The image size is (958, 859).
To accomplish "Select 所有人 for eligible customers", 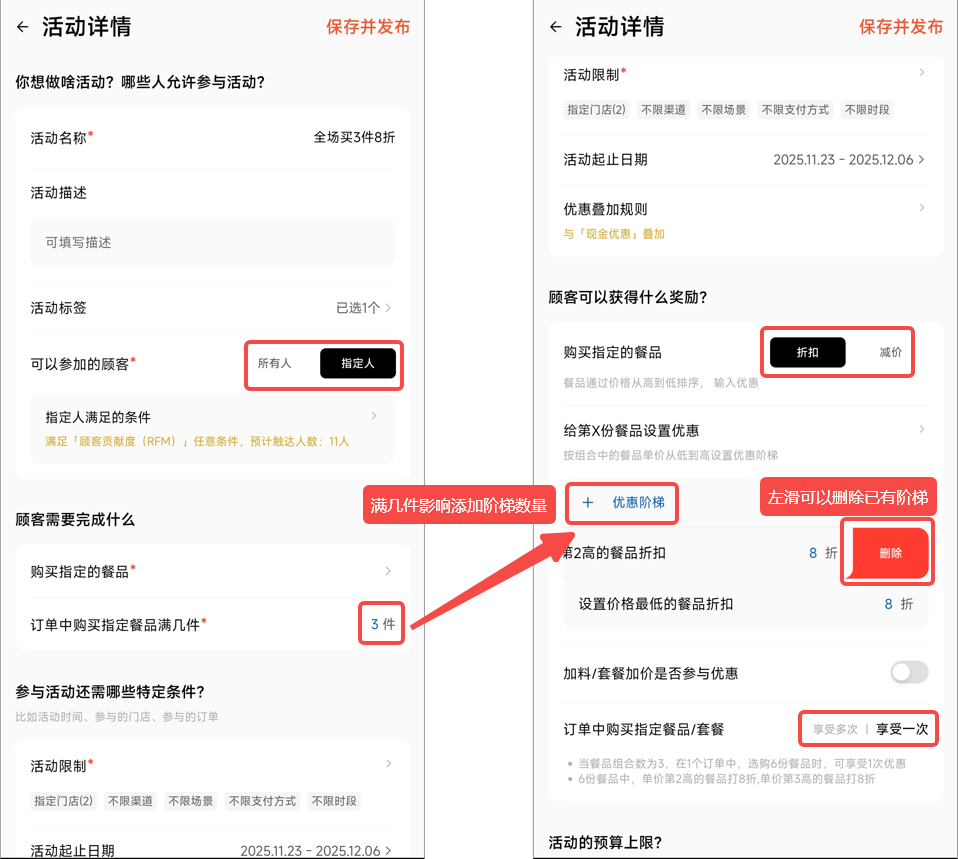I will pos(275,363).
